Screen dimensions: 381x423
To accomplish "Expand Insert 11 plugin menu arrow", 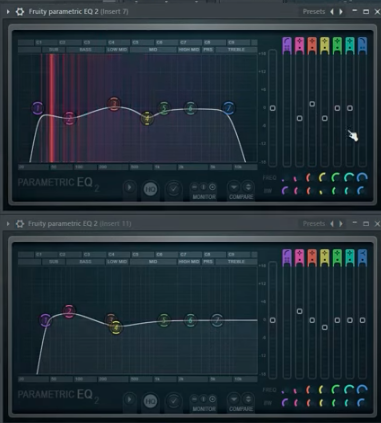I will click(8, 224).
